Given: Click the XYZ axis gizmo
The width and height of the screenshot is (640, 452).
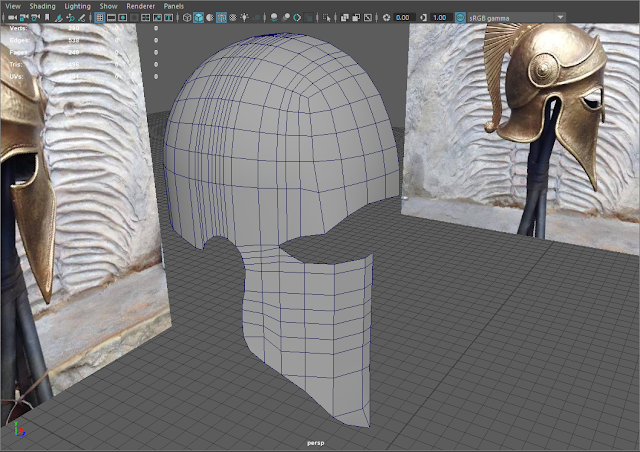Looking at the screenshot, I should pos(19,429).
